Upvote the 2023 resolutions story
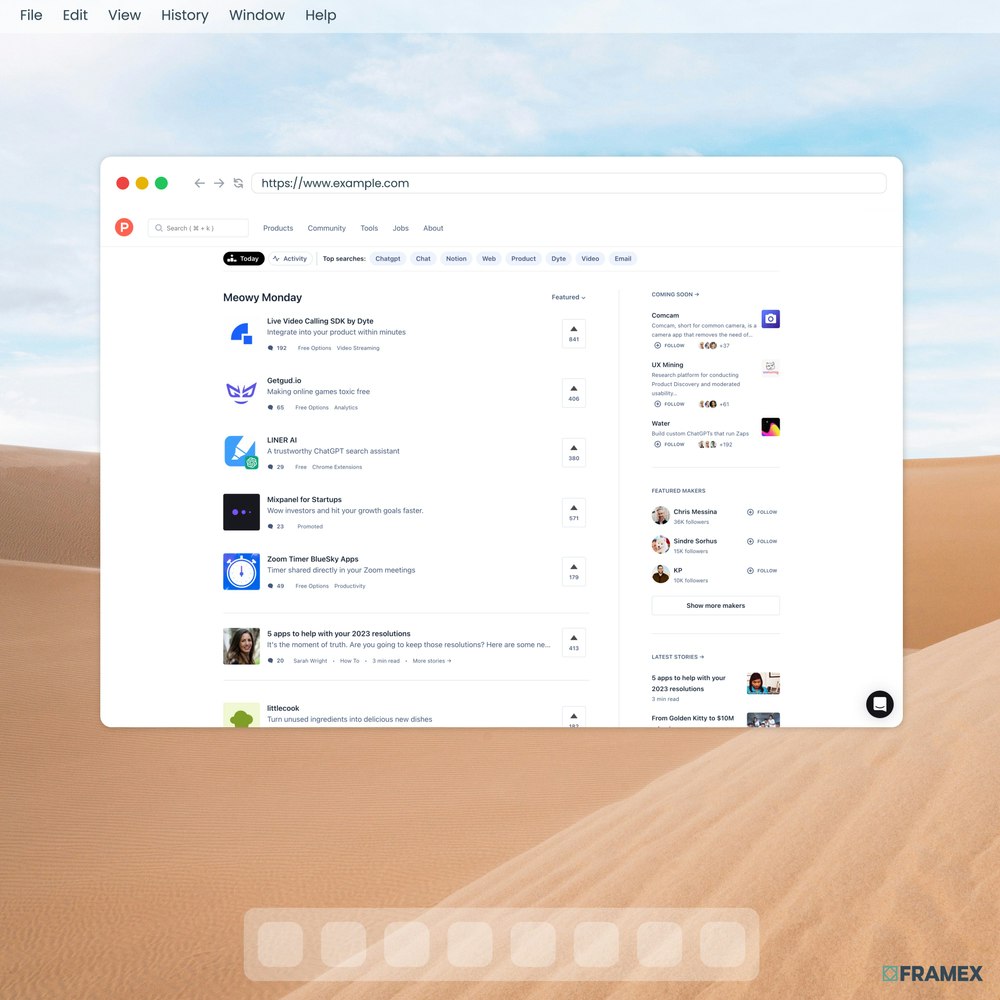1000x1000 pixels. point(573,642)
